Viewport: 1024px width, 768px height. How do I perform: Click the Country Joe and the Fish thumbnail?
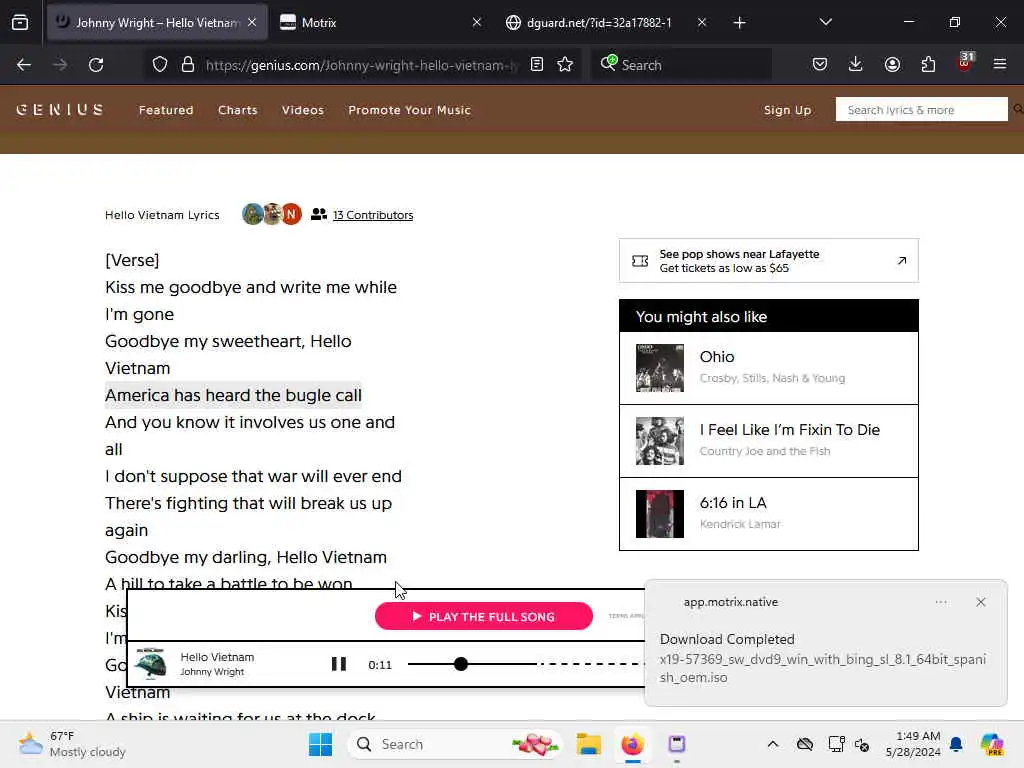tap(660, 441)
